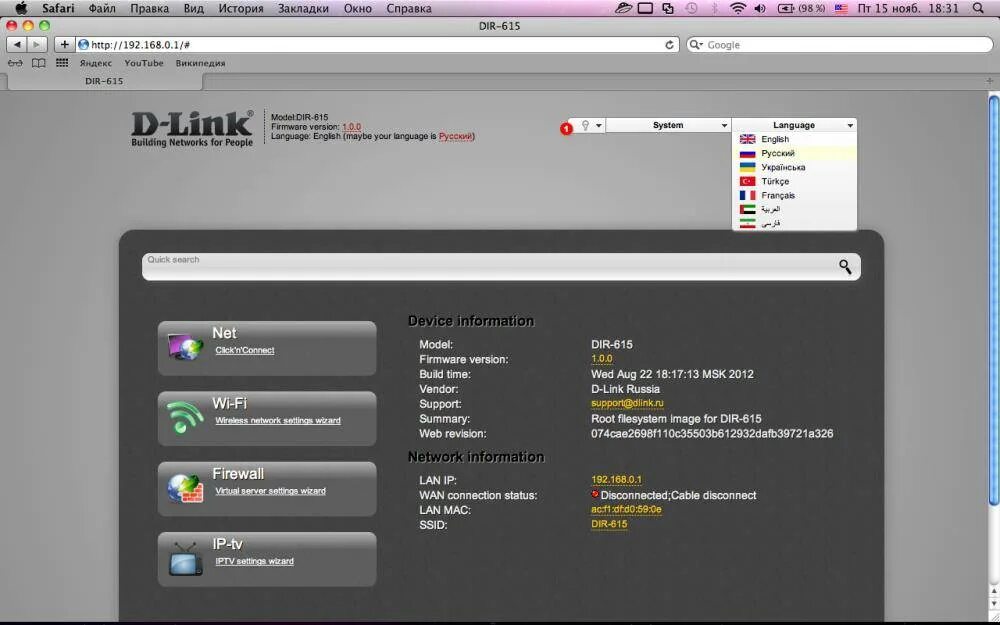Click Device information firmware 1.0.0 link

tap(601, 359)
